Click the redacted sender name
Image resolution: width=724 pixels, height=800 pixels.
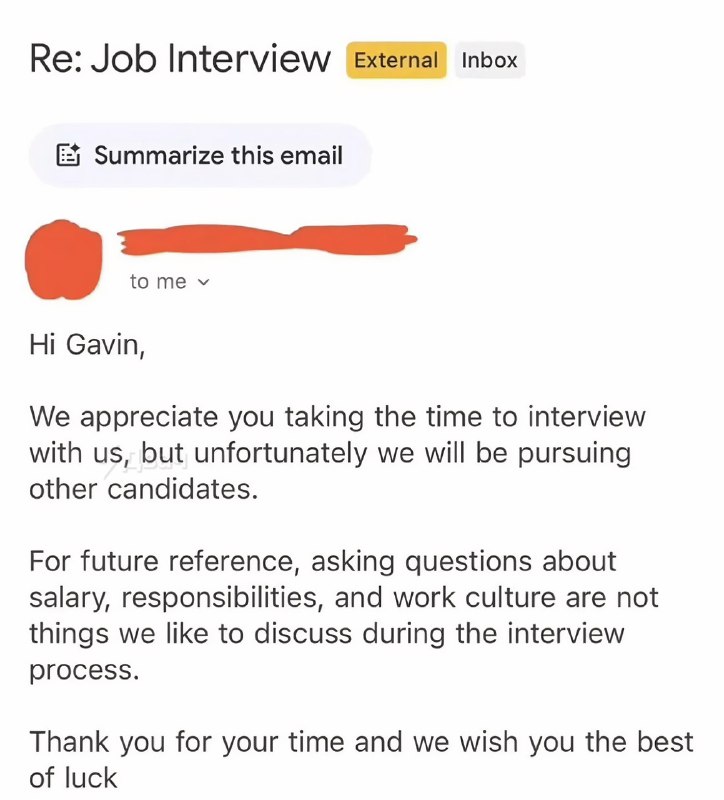coord(265,240)
